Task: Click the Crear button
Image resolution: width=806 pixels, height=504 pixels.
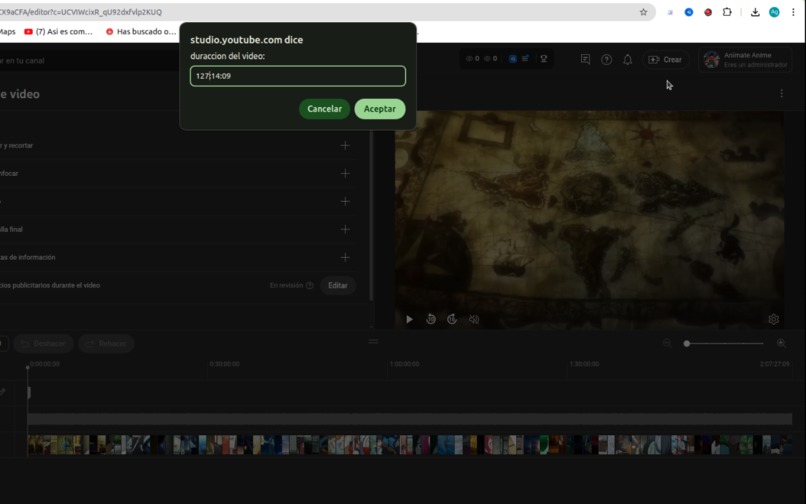Action: [x=665, y=60]
